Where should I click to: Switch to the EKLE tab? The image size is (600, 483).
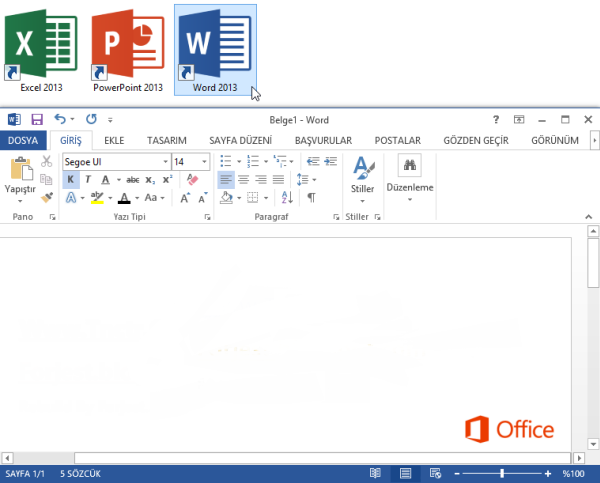[114, 140]
